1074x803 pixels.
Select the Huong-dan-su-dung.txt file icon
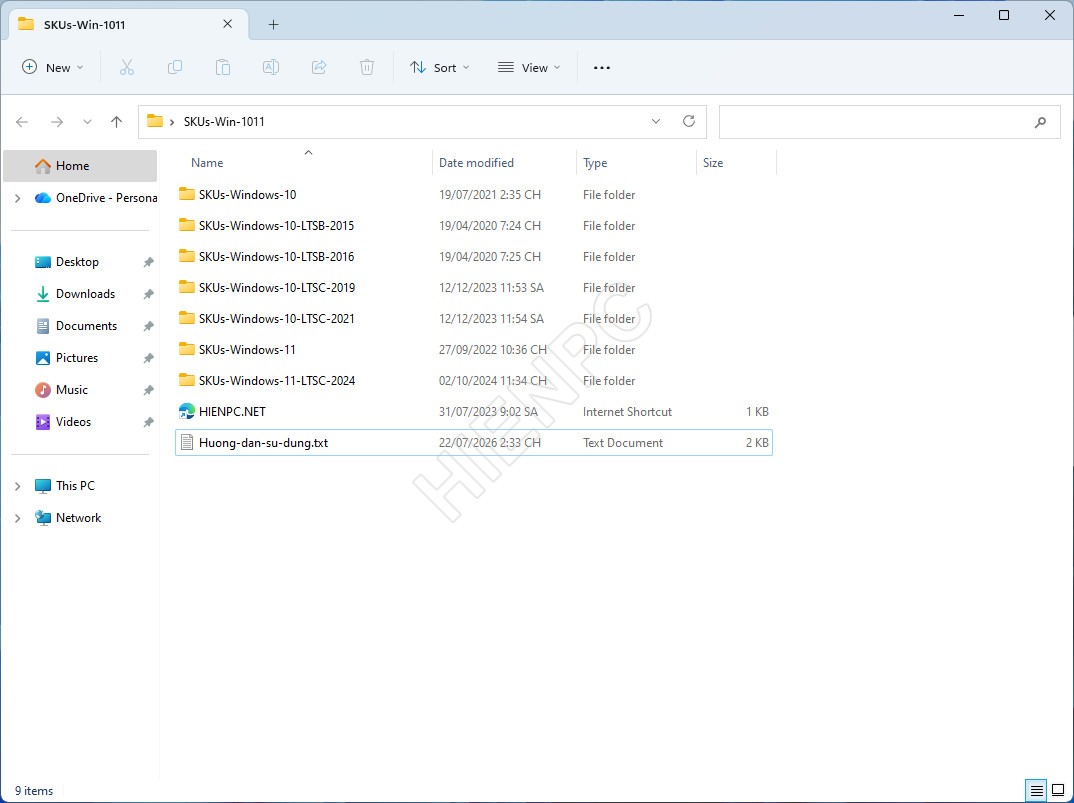point(186,443)
